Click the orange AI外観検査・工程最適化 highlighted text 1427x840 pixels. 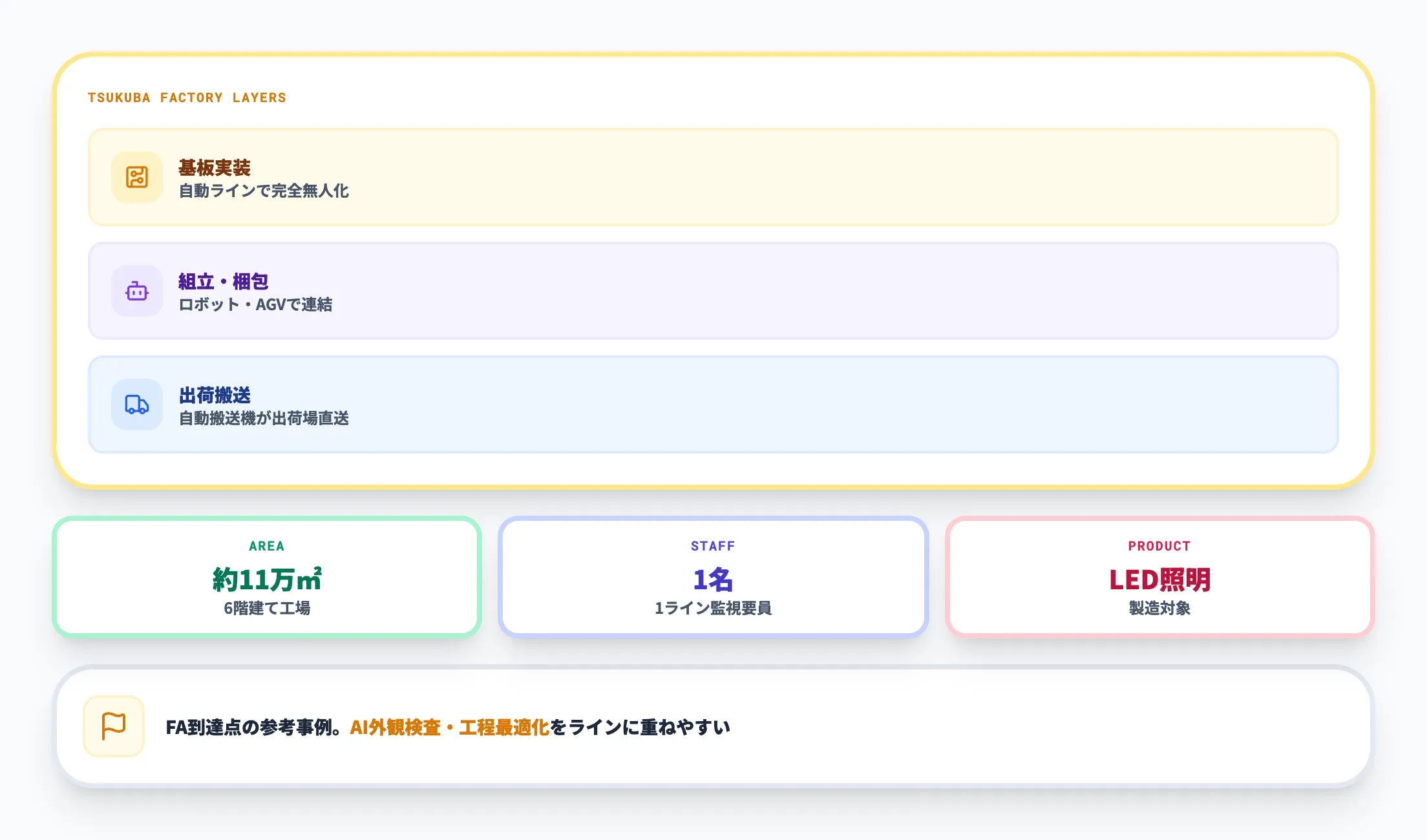449,728
